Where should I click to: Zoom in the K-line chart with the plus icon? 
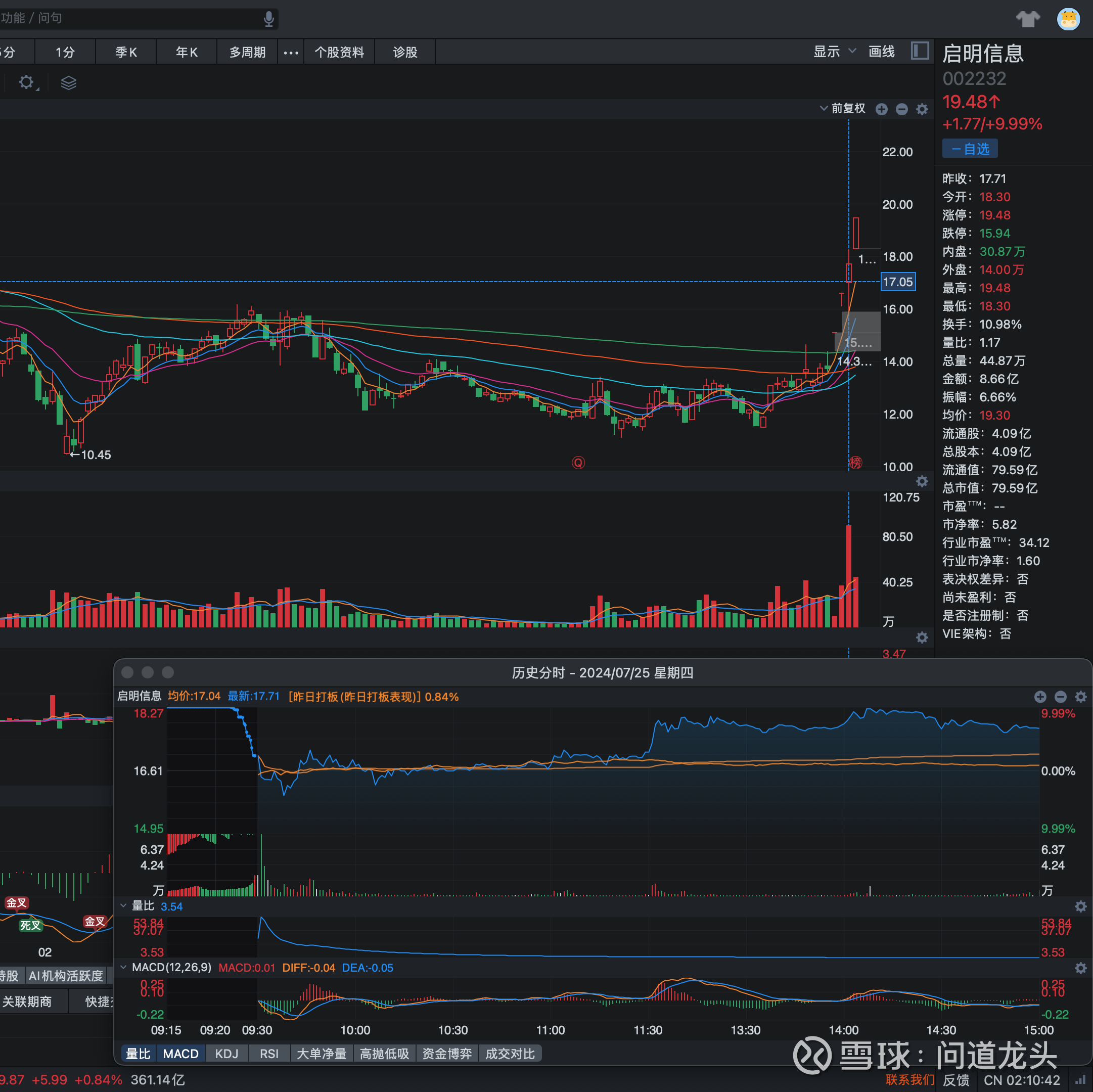pyautogui.click(x=881, y=109)
